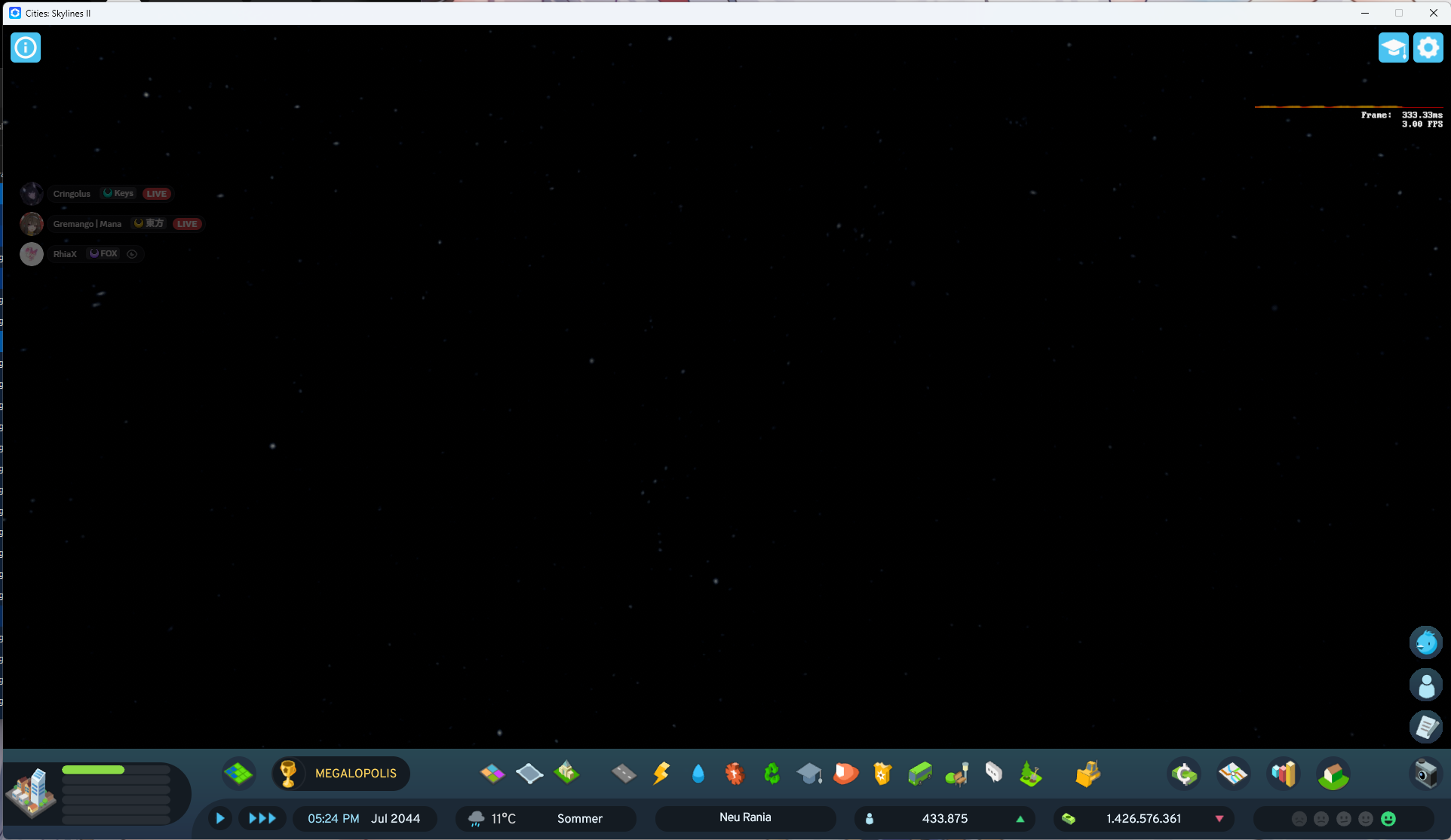Open the Education and Research menu

point(808,774)
